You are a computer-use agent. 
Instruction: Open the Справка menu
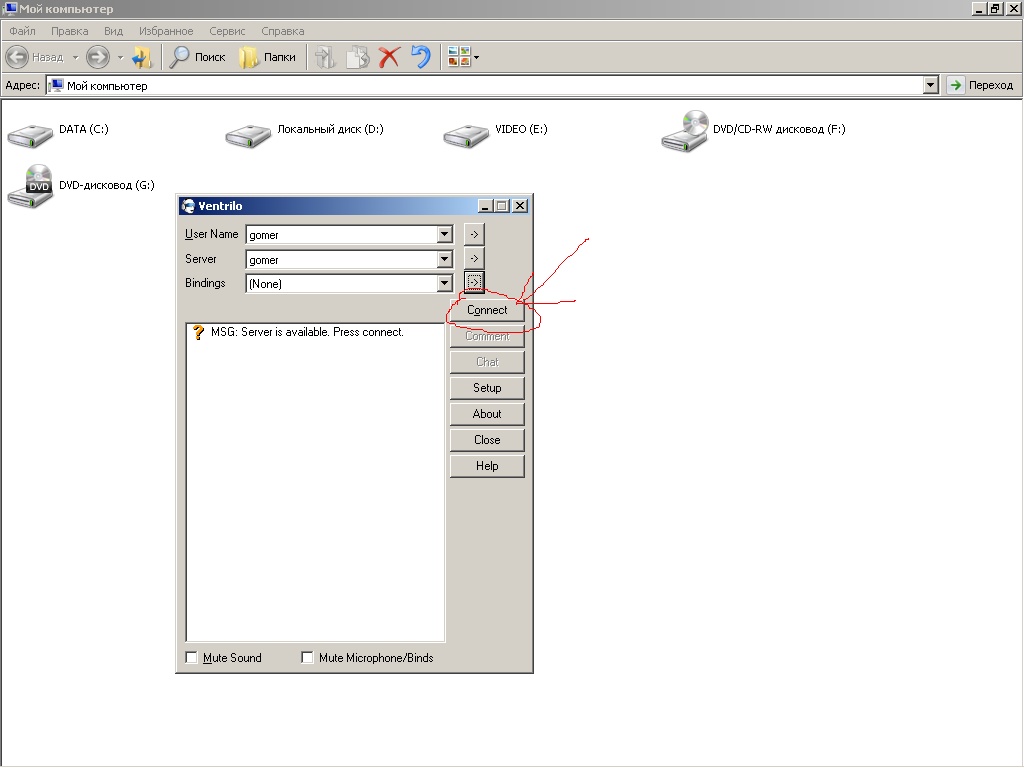tap(282, 31)
